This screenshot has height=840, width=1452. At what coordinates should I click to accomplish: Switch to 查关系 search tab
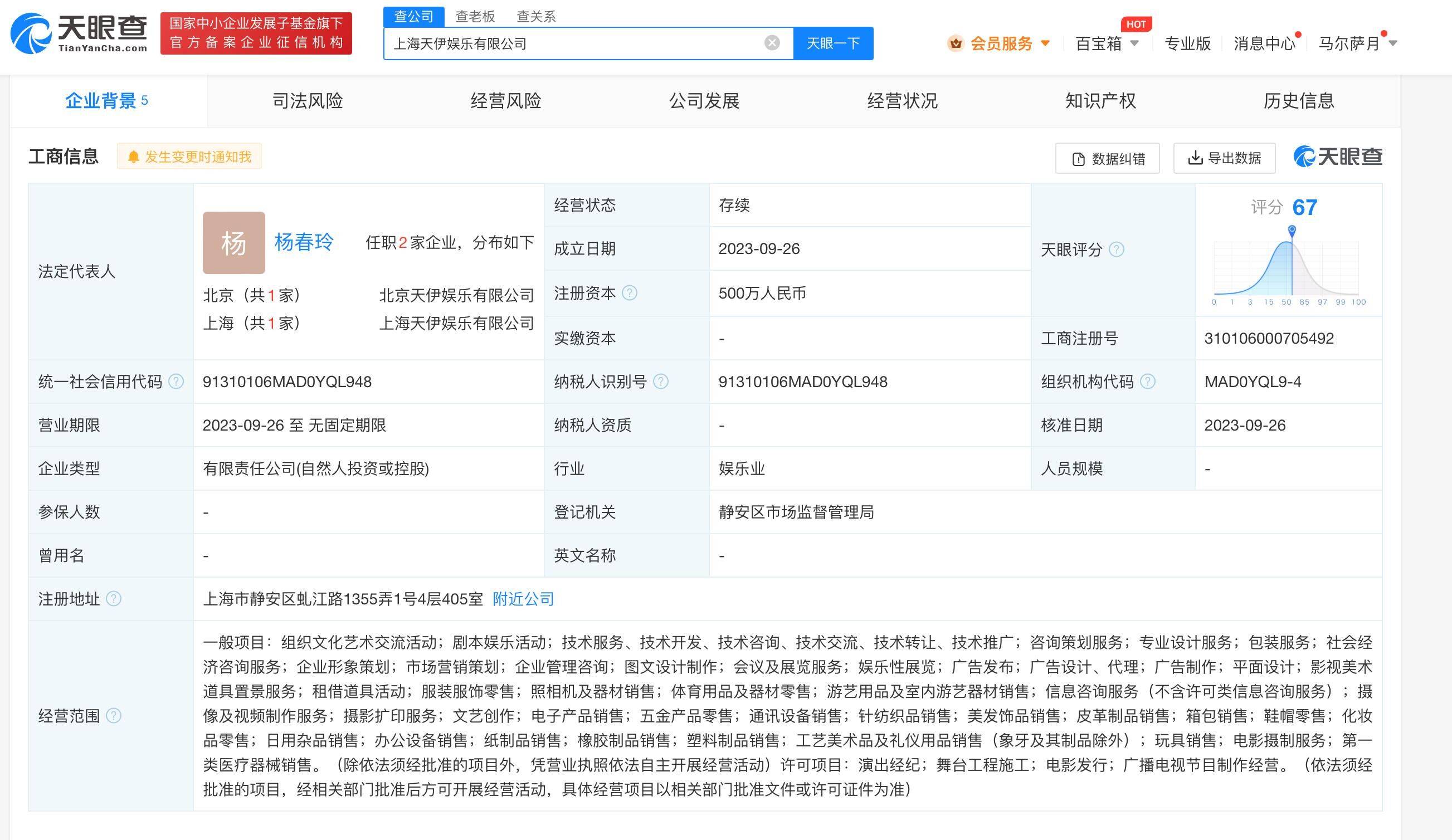[537, 16]
